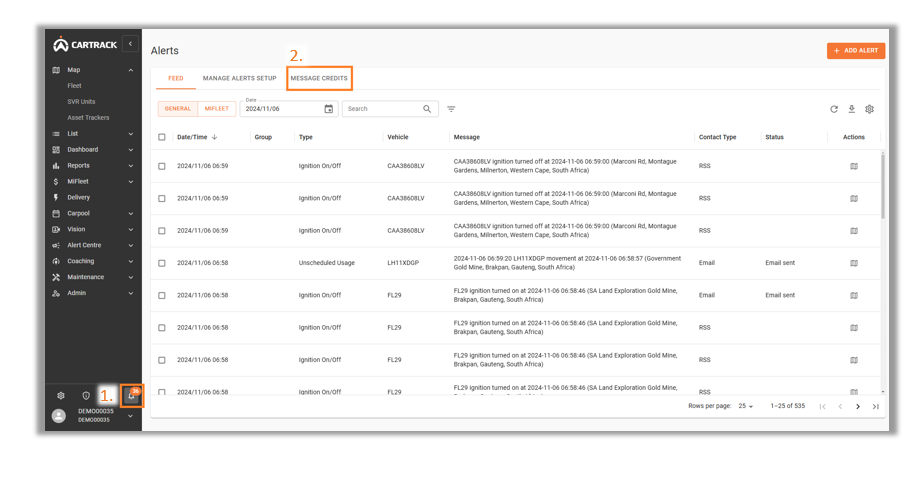Collapse the Map section chevron

coord(131,70)
